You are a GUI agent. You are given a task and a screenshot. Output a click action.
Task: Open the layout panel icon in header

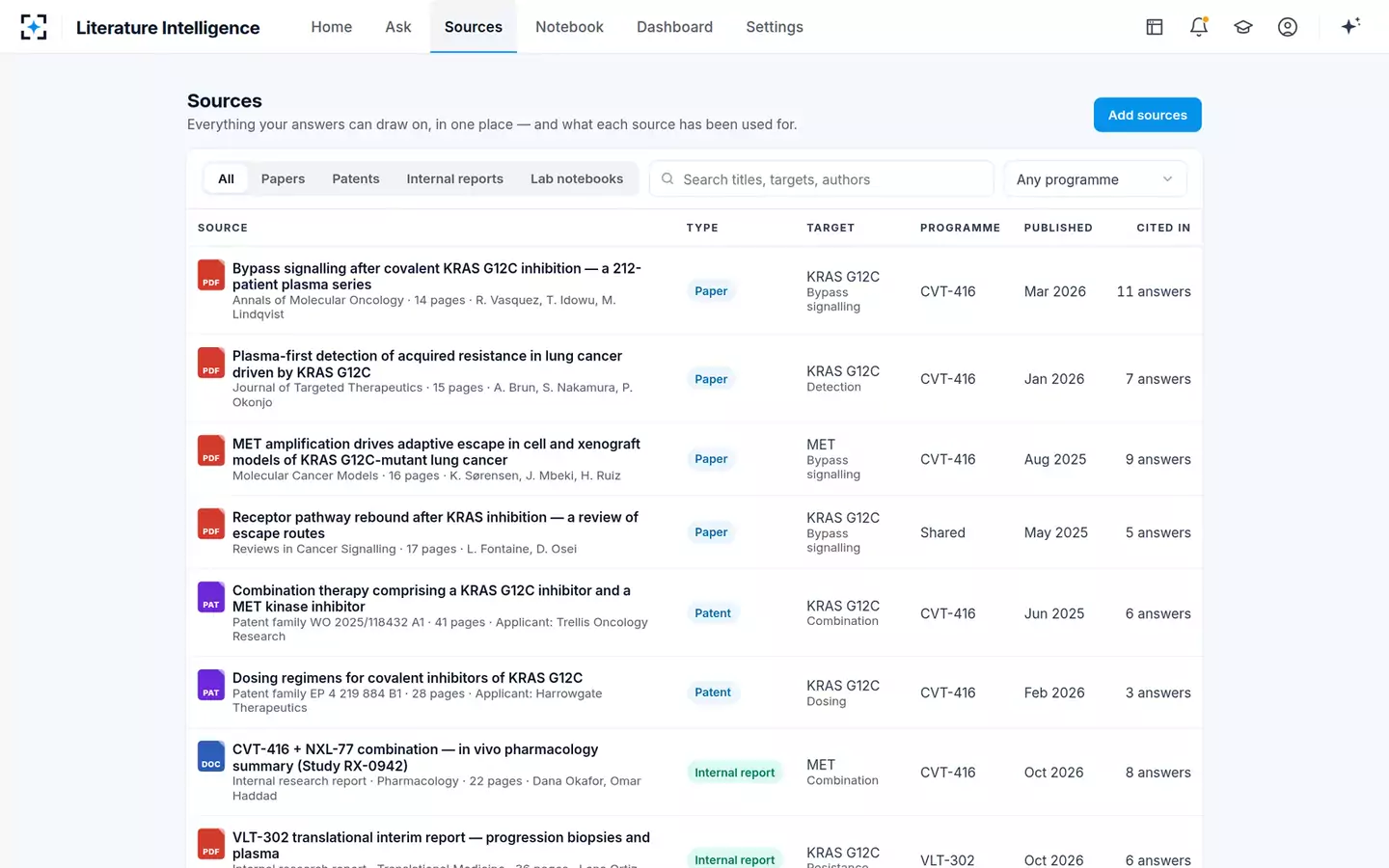click(1155, 27)
